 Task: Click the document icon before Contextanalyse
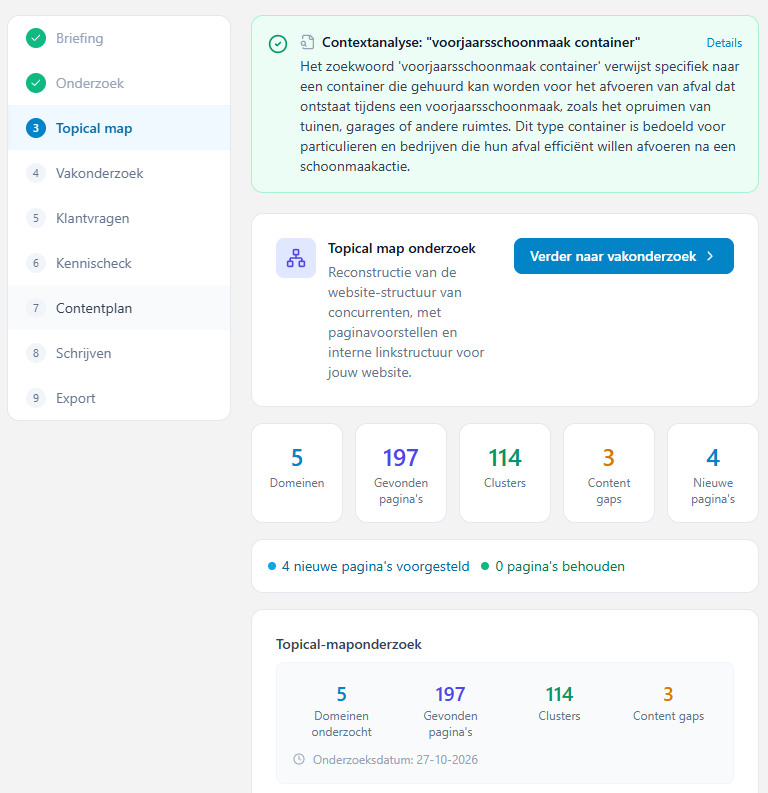(x=307, y=42)
